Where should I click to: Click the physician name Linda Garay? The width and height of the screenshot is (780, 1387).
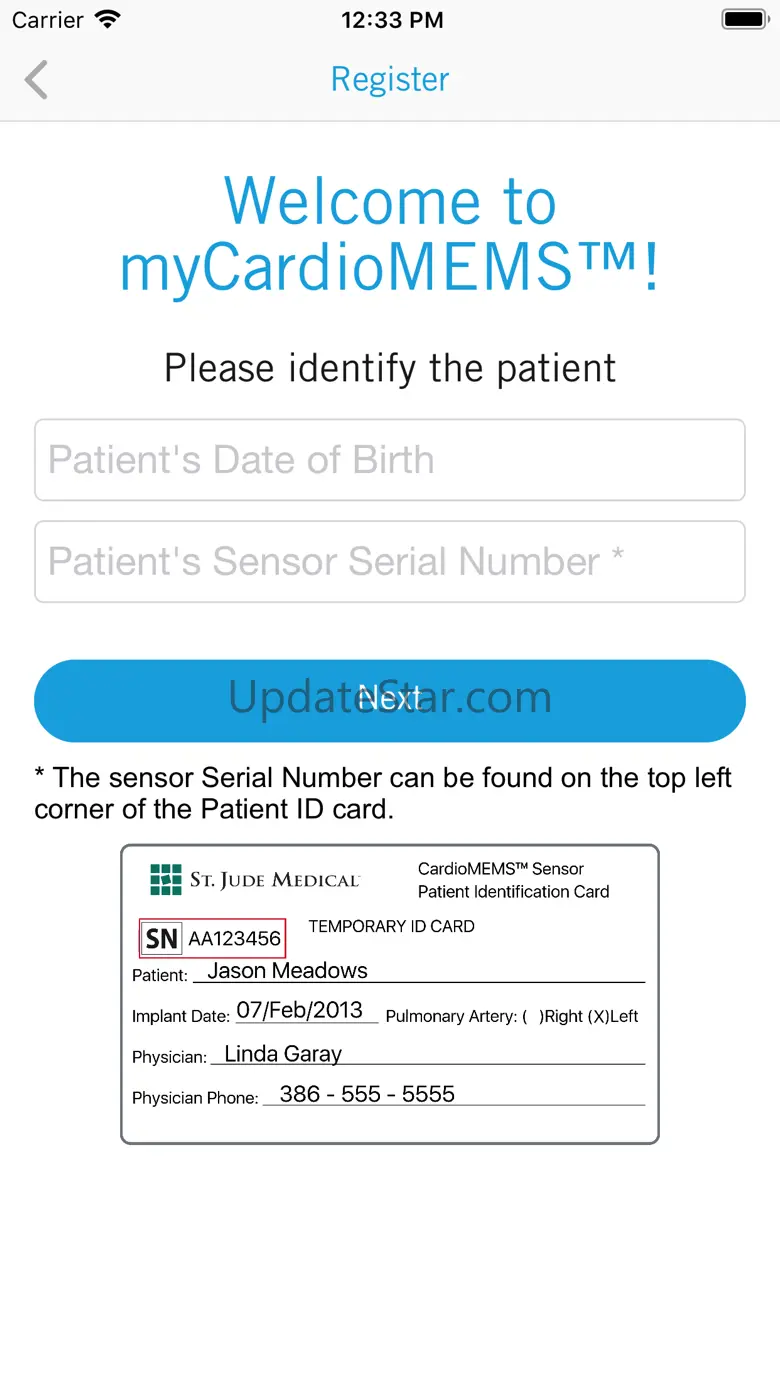283,1054
